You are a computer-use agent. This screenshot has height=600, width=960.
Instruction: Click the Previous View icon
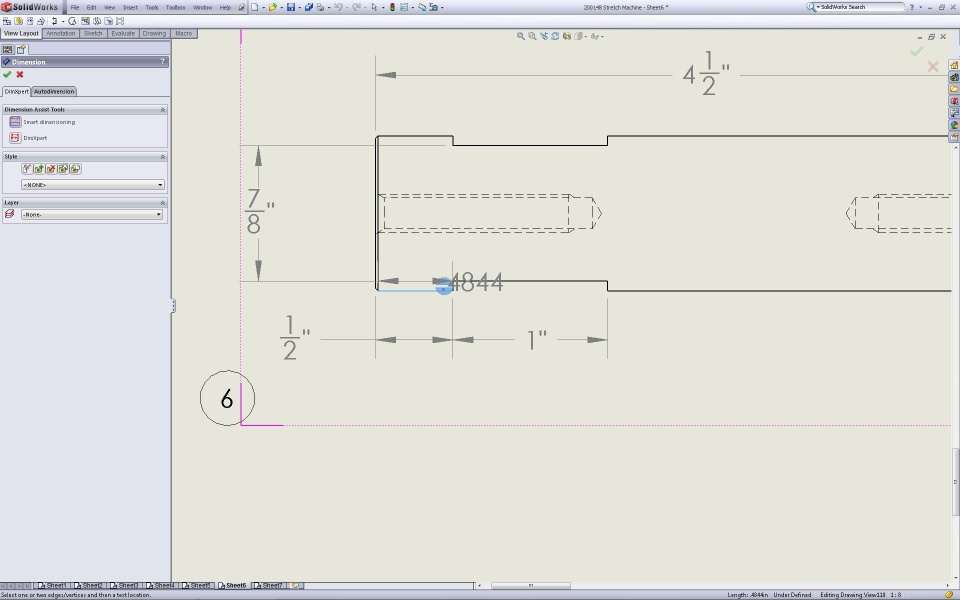pyautogui.click(x=544, y=36)
